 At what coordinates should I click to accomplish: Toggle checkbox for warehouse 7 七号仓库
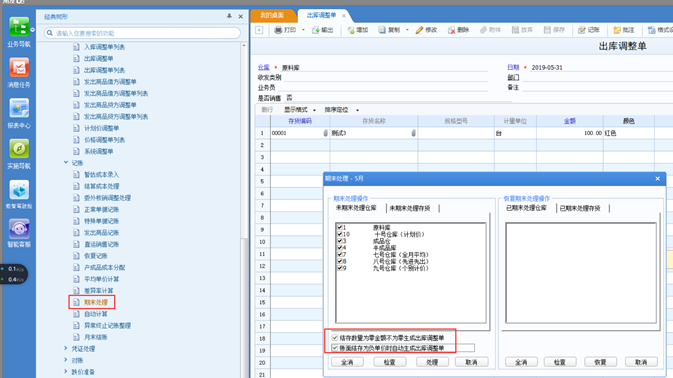(340, 254)
